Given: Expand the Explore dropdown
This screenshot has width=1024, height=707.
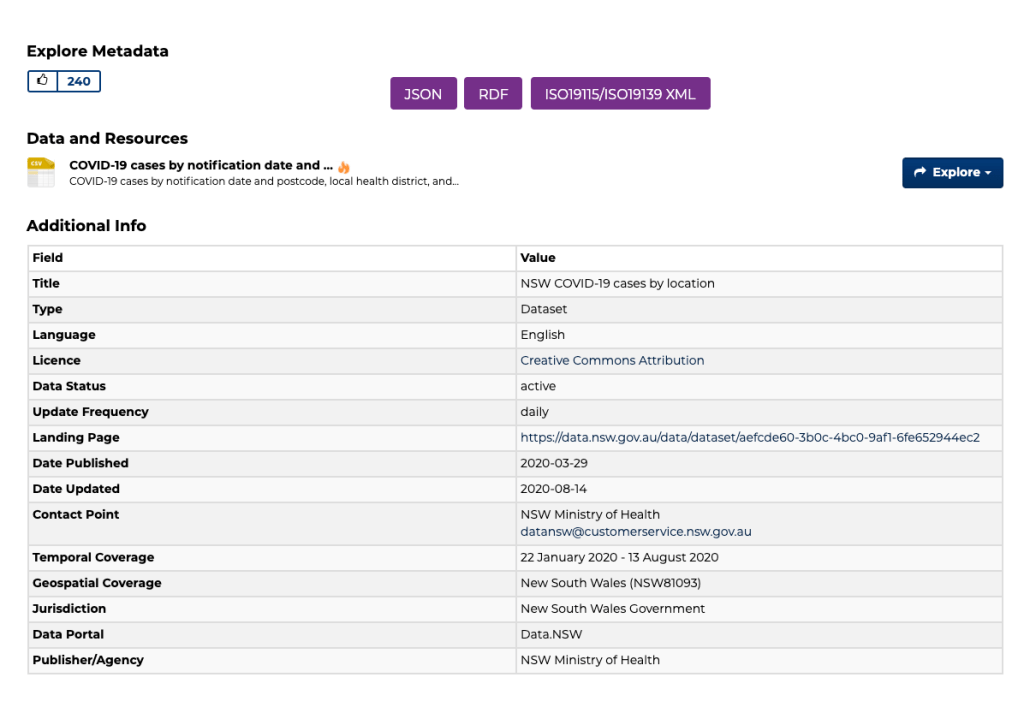Looking at the screenshot, I should tap(952, 172).
